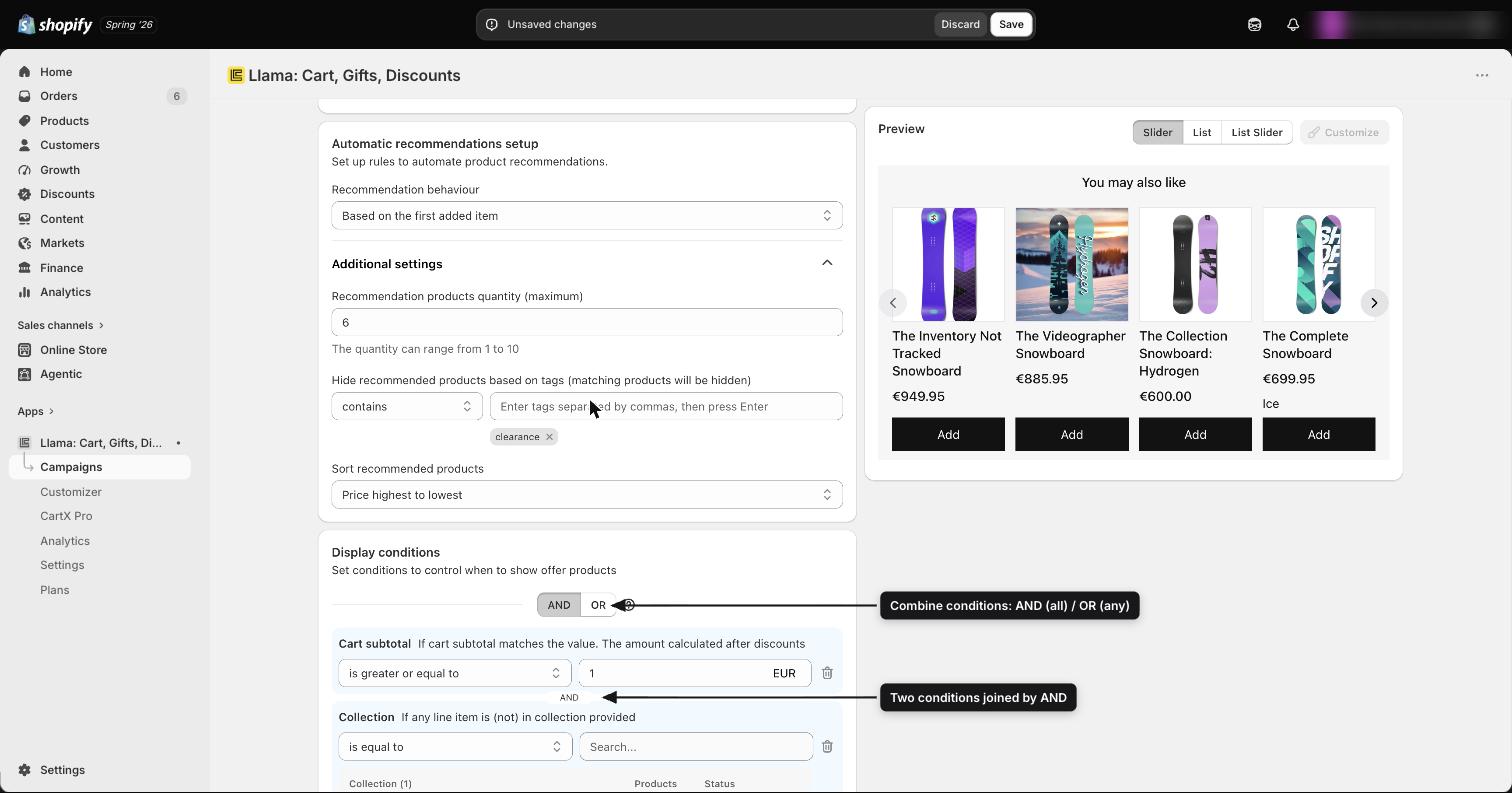Switch preview to List Slider layout

[1257, 132]
